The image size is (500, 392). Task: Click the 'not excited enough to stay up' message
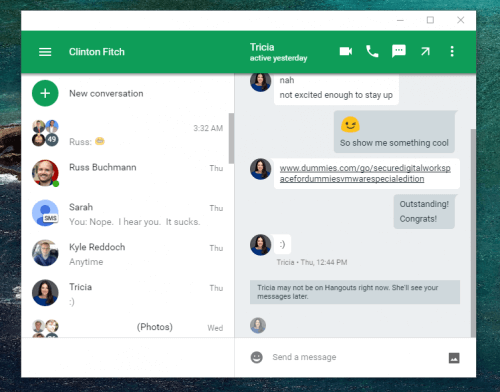336,95
